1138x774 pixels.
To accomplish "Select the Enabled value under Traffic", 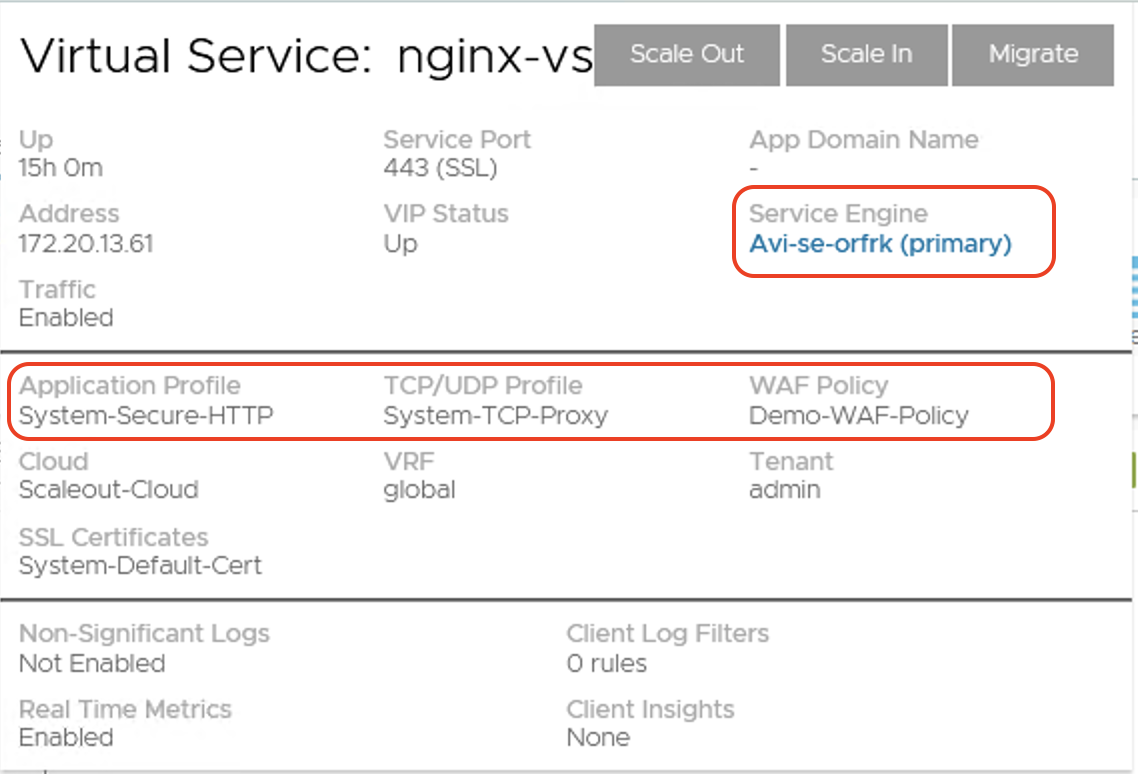I will (x=66, y=318).
